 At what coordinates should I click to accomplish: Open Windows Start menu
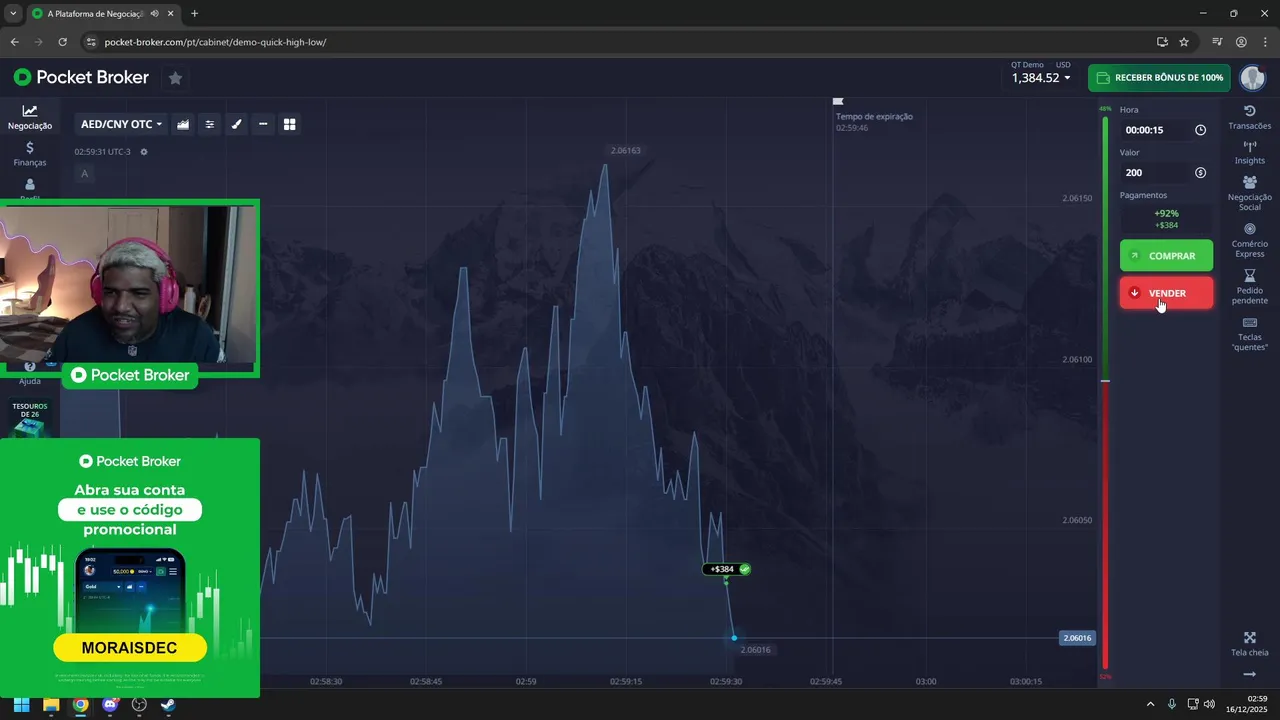tap(21, 704)
